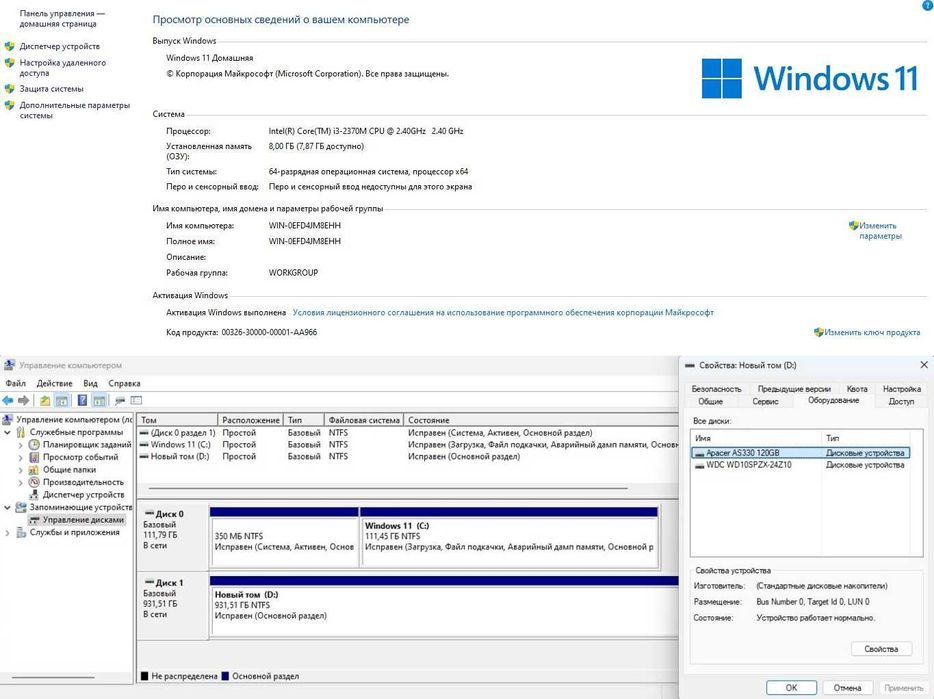Open Настройка удаленного доступа link

tap(63, 67)
